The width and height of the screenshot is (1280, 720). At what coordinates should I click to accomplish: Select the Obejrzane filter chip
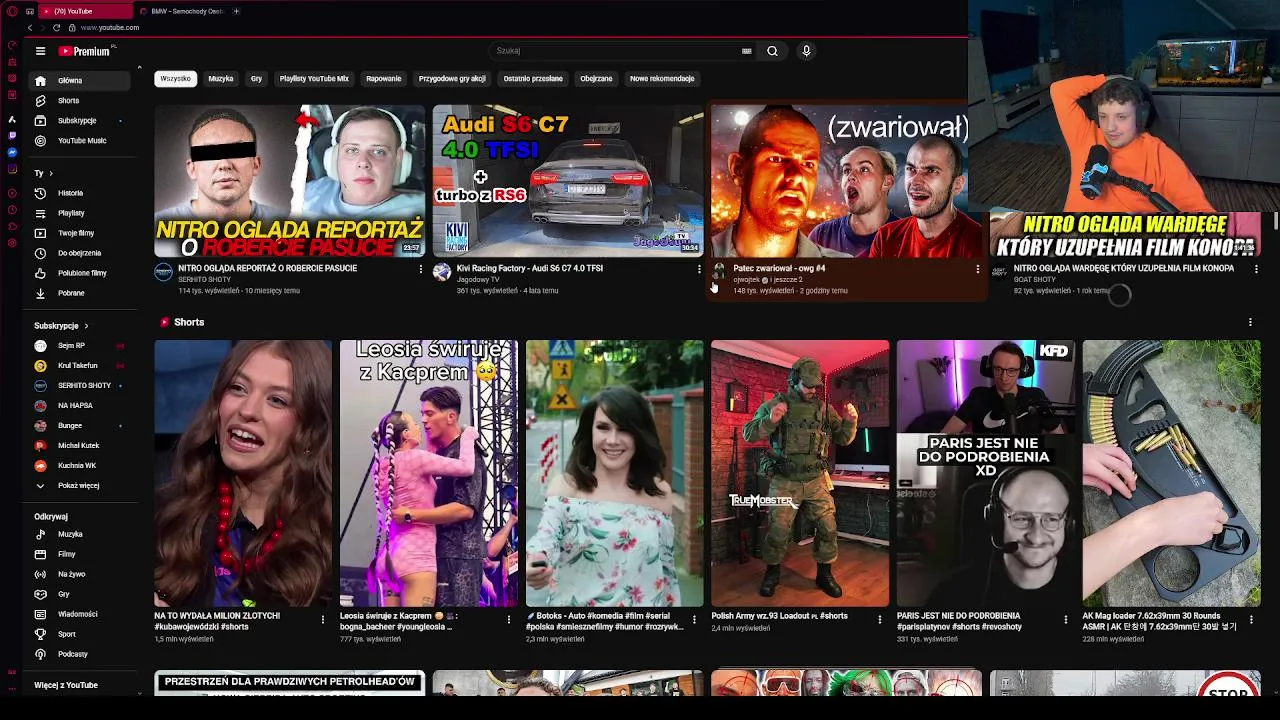click(x=596, y=79)
